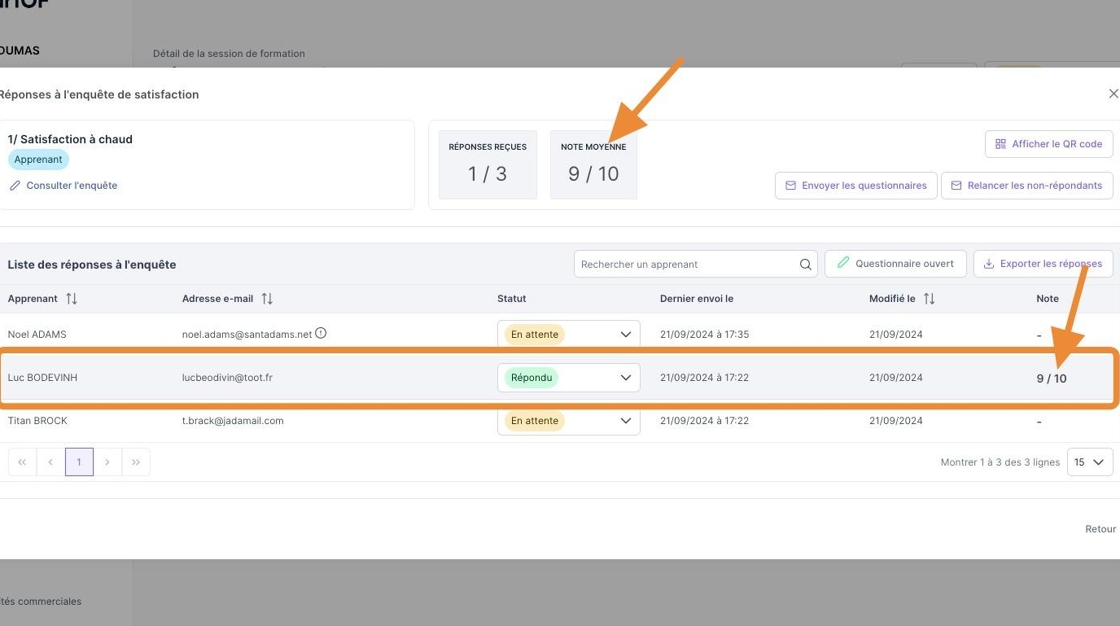Click the magnifier search icon
Image resolution: width=1120 pixels, height=626 pixels.
[805, 264]
